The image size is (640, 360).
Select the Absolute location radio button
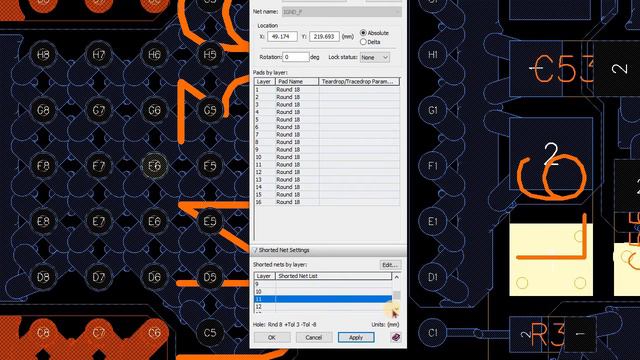[x=363, y=33]
